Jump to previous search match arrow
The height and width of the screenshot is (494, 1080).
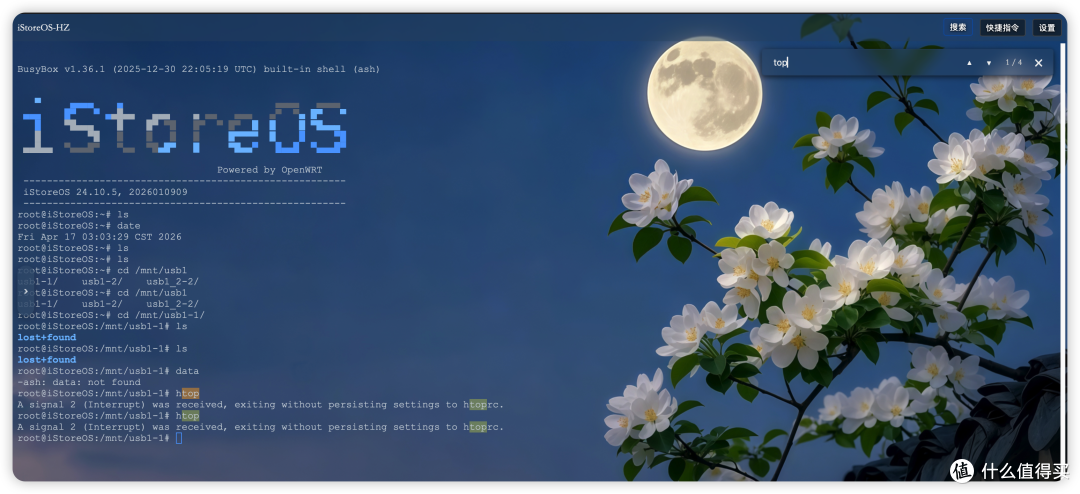click(x=969, y=63)
